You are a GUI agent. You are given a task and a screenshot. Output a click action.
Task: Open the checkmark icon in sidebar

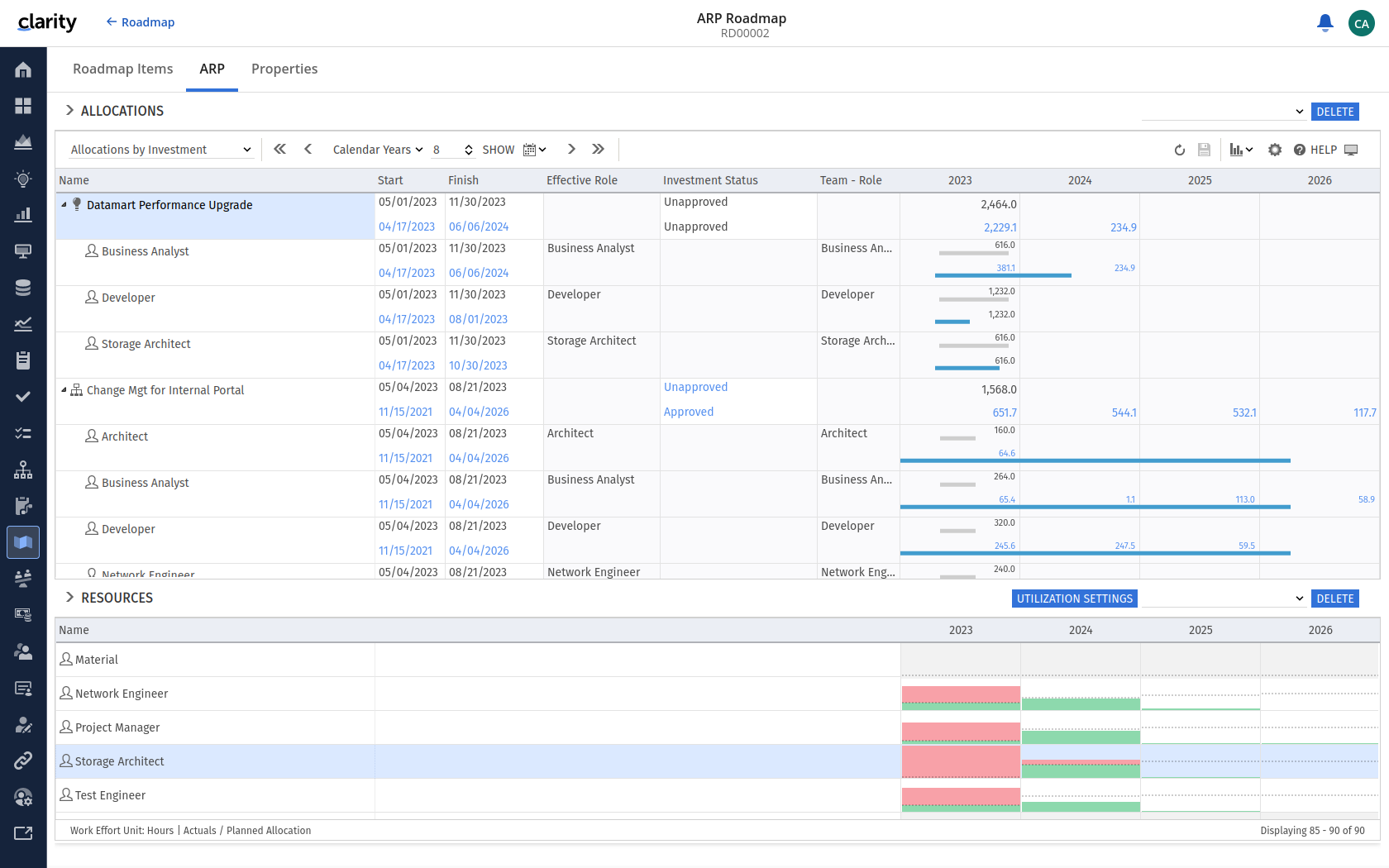[x=23, y=397]
